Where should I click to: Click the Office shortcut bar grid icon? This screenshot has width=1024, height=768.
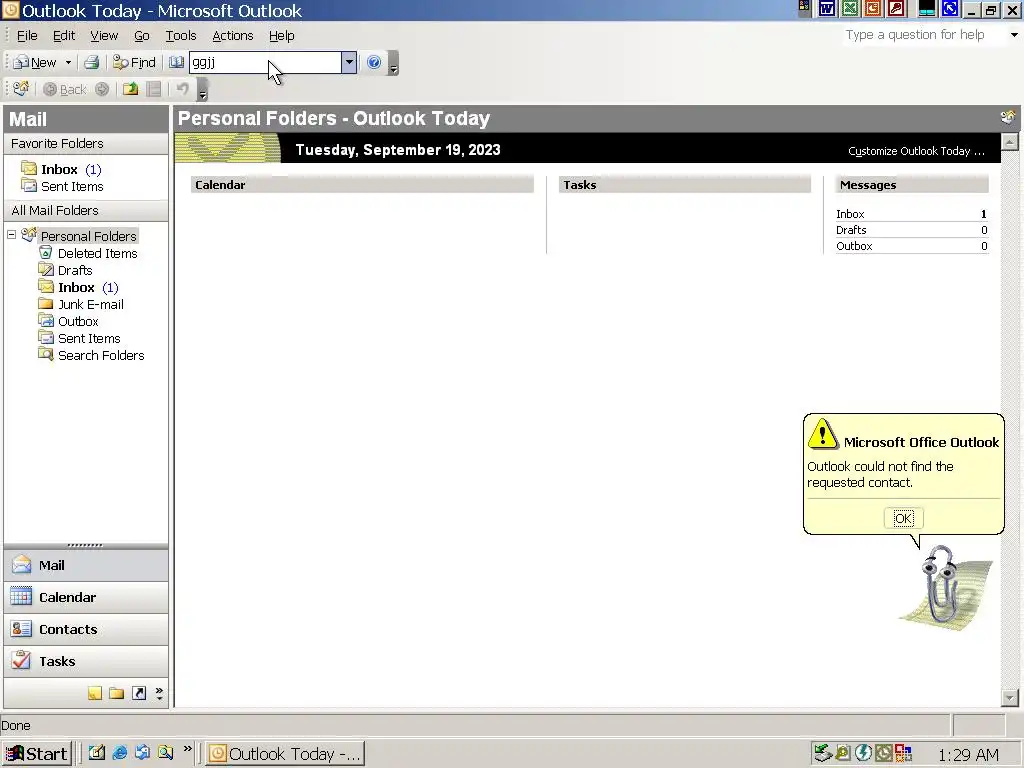pyautogui.click(x=805, y=8)
